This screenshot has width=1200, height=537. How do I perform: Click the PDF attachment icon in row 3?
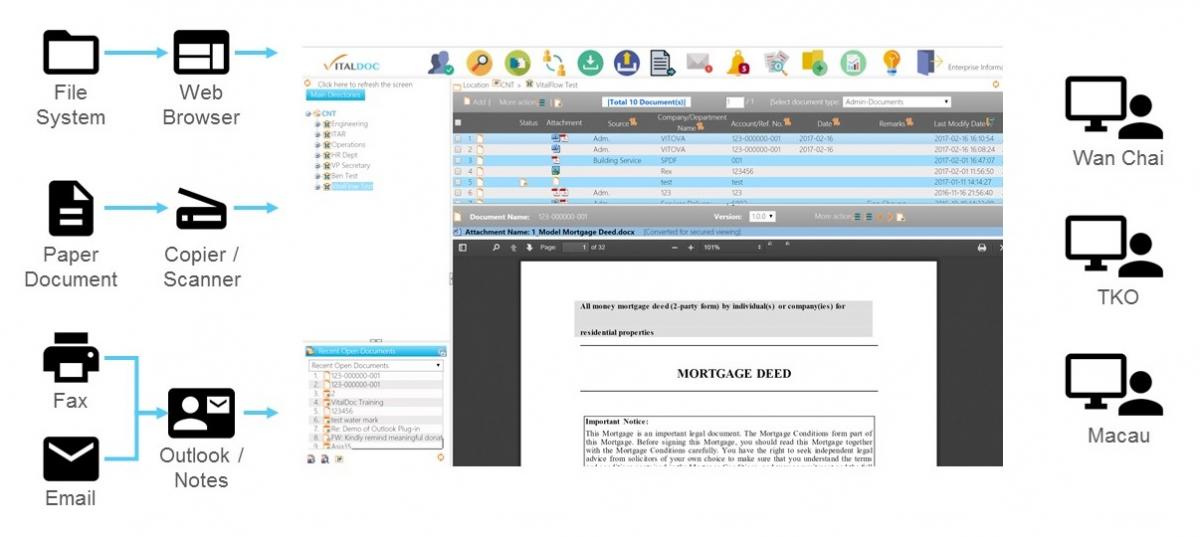tap(555, 160)
